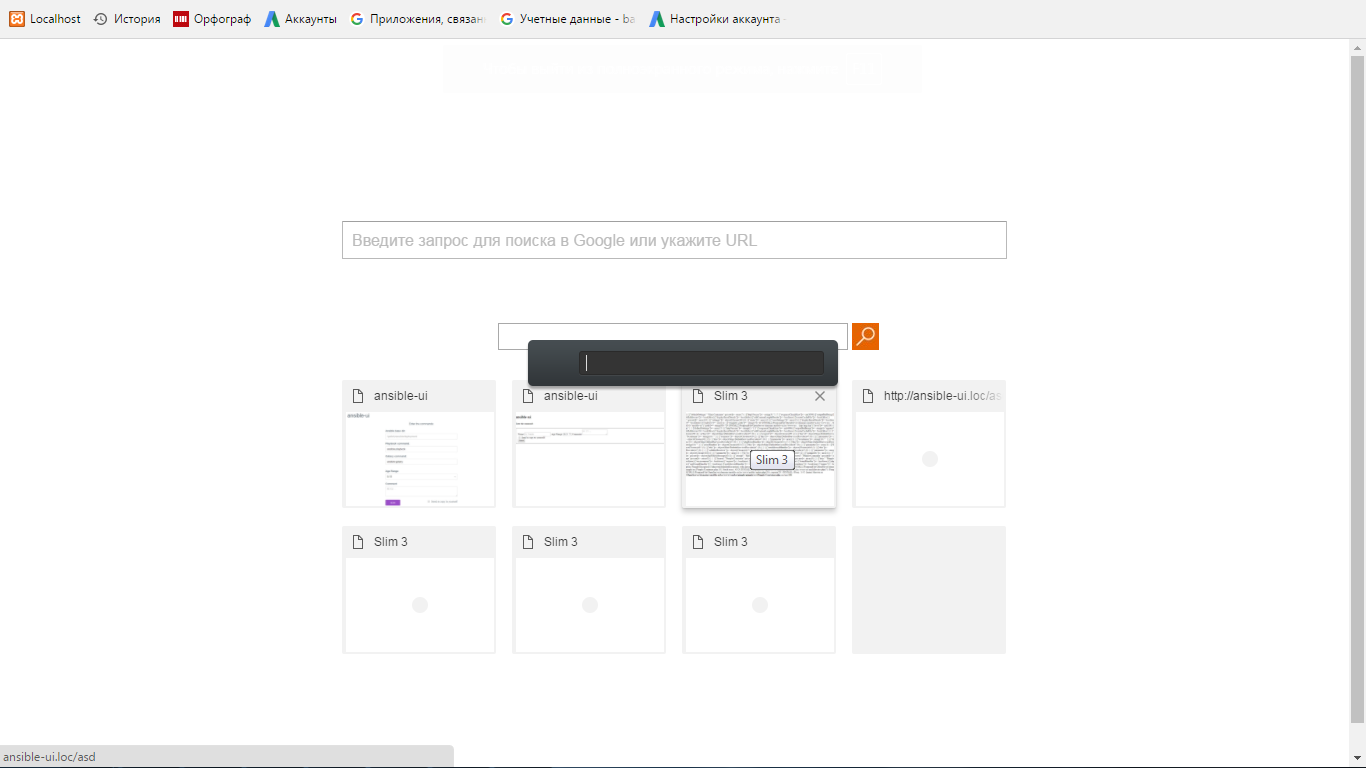The width and height of the screenshot is (1366, 768).
Task: Click the orange magnifying glass search button
Action: point(864,336)
